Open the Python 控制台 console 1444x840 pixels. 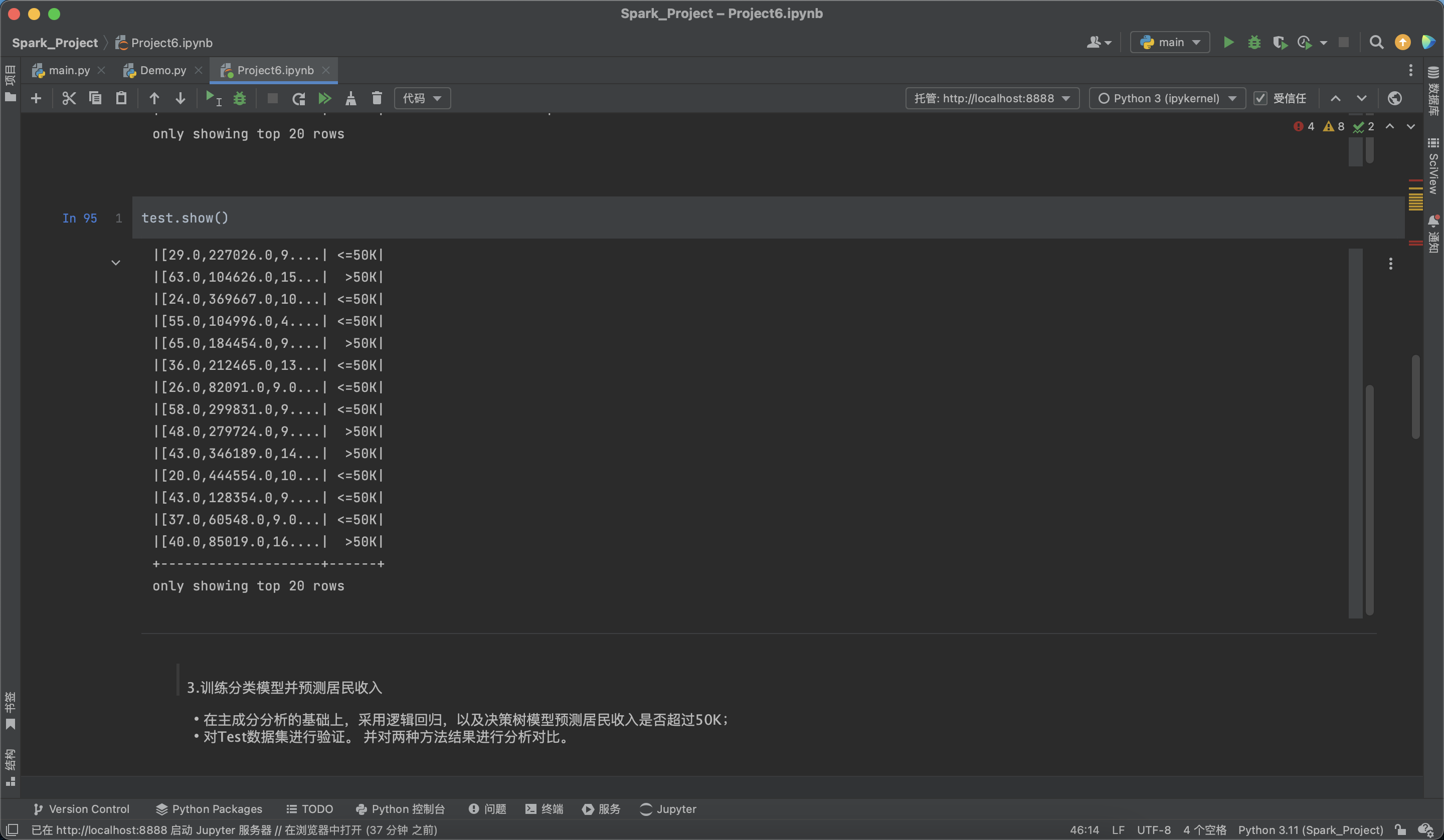point(400,809)
